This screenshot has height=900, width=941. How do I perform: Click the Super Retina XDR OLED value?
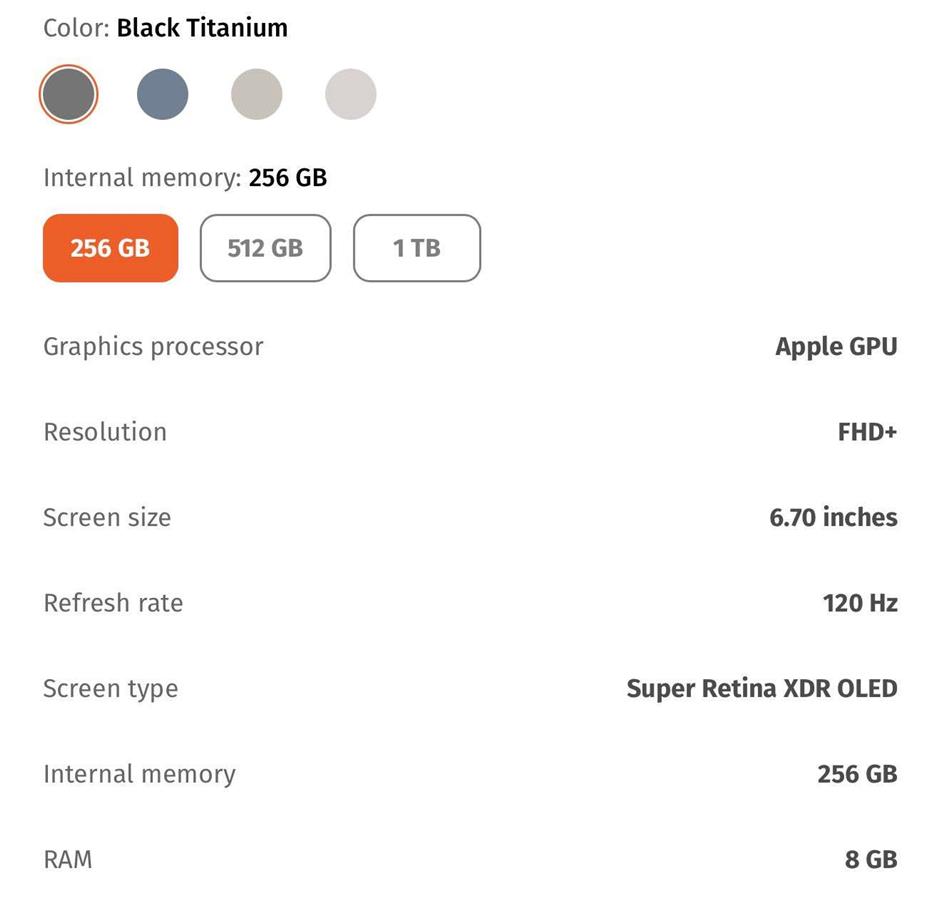click(762, 689)
